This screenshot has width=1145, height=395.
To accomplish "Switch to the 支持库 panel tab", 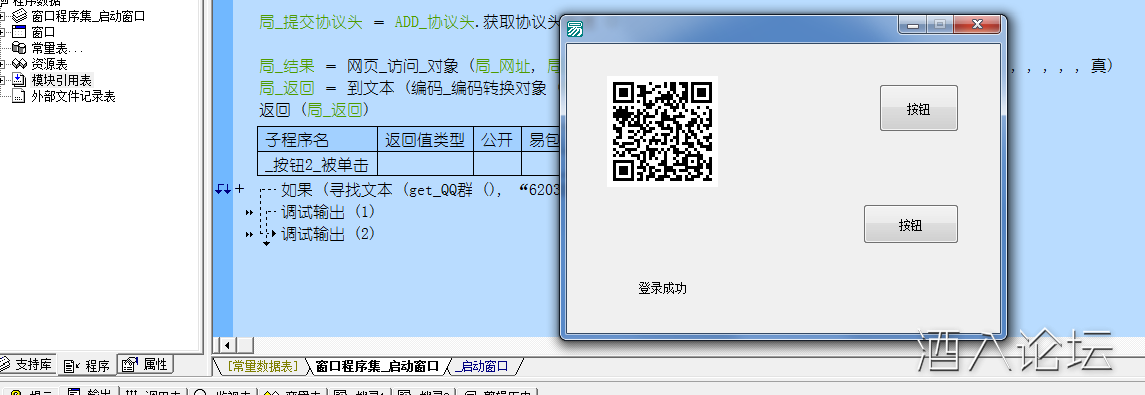I will click(26, 364).
